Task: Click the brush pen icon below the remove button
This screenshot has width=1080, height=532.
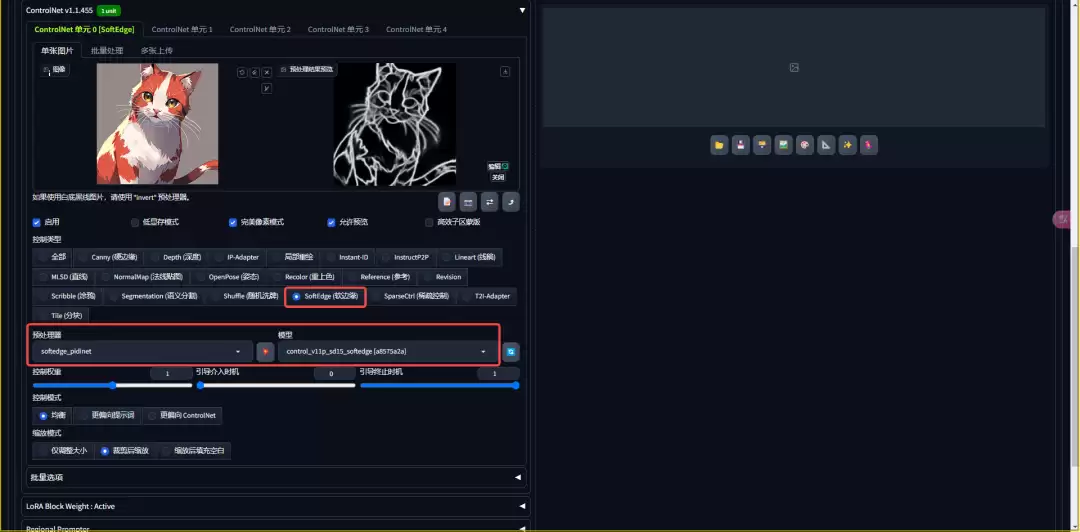Action: 267,88
